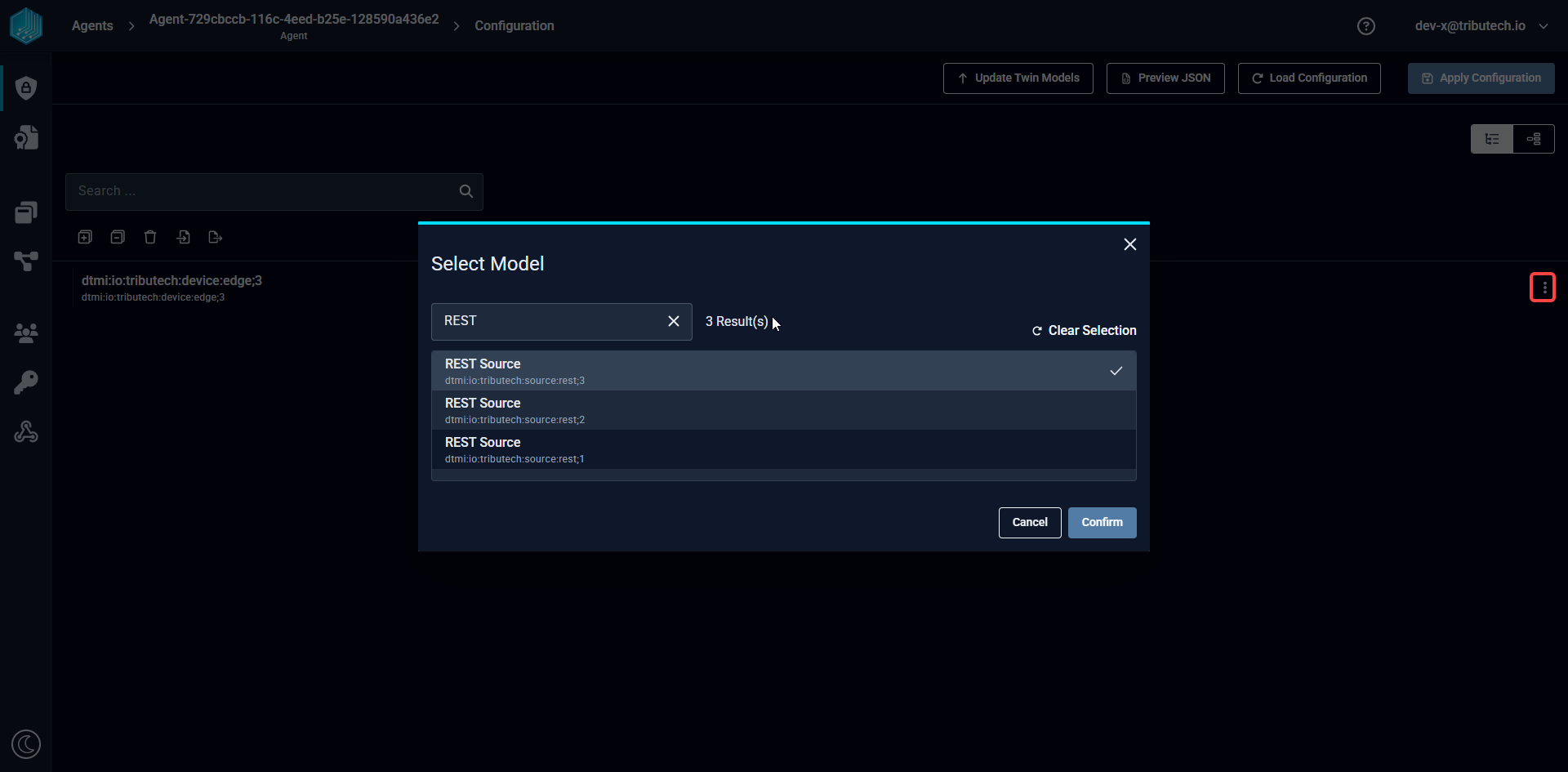The height and width of the screenshot is (772, 1568).
Task: Clear the REST search text
Action: (674, 321)
